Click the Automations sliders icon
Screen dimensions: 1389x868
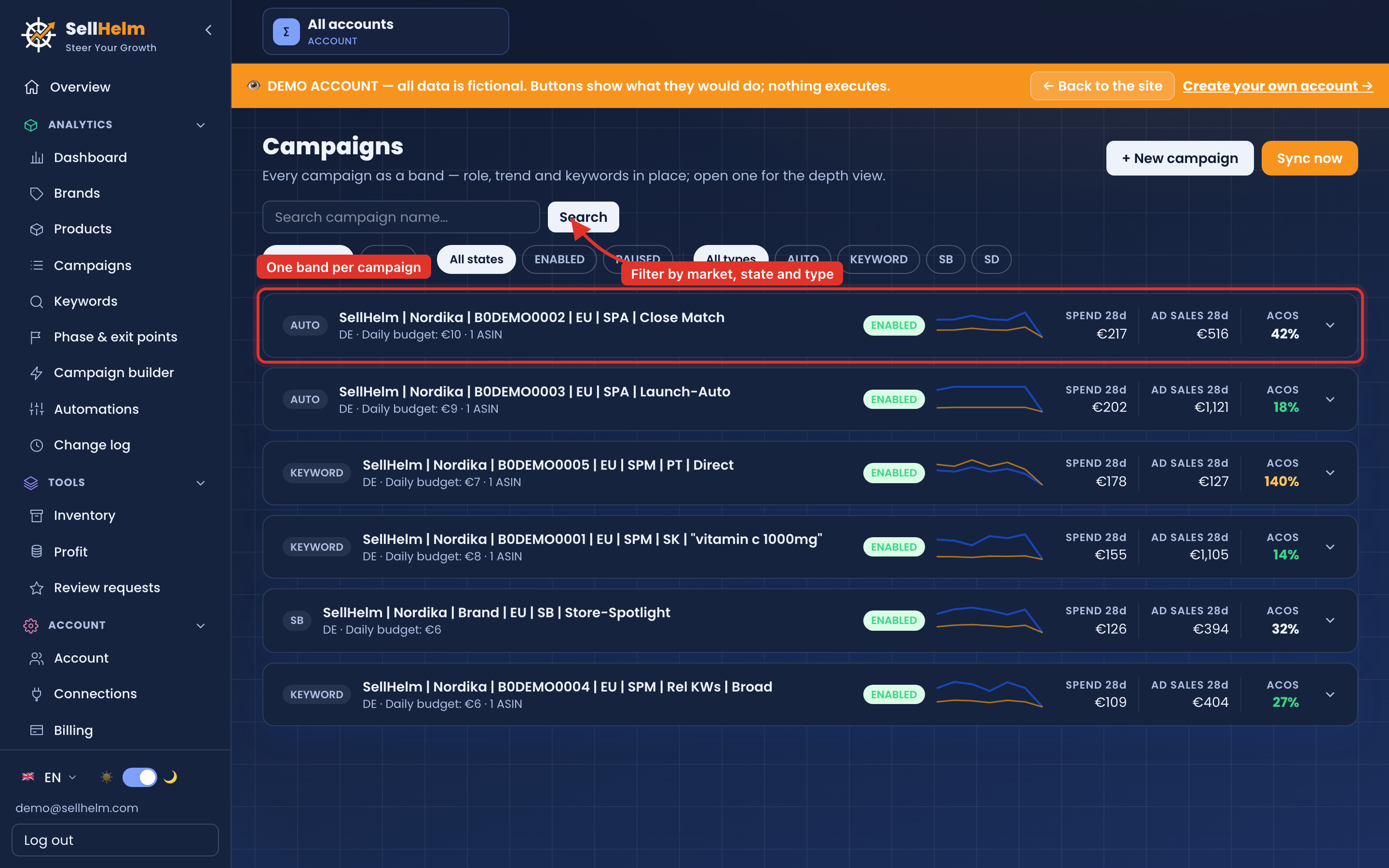point(37,409)
